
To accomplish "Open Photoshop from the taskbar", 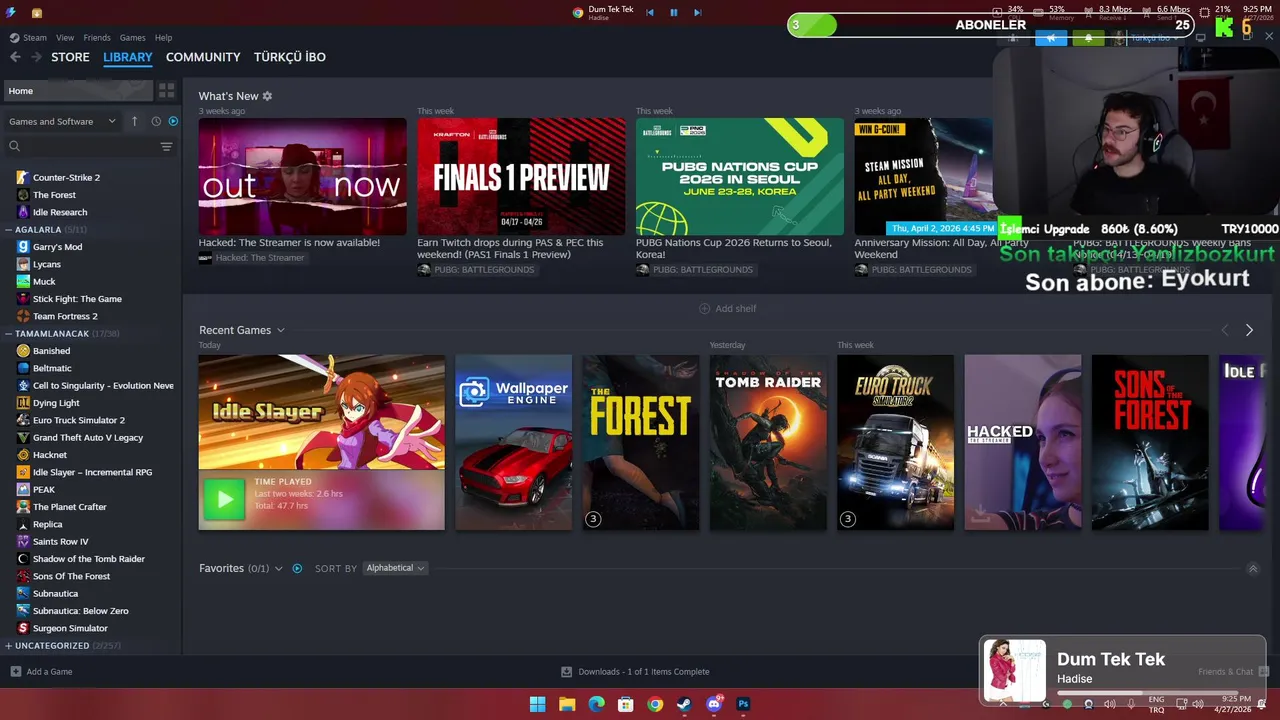I will tap(743, 704).
